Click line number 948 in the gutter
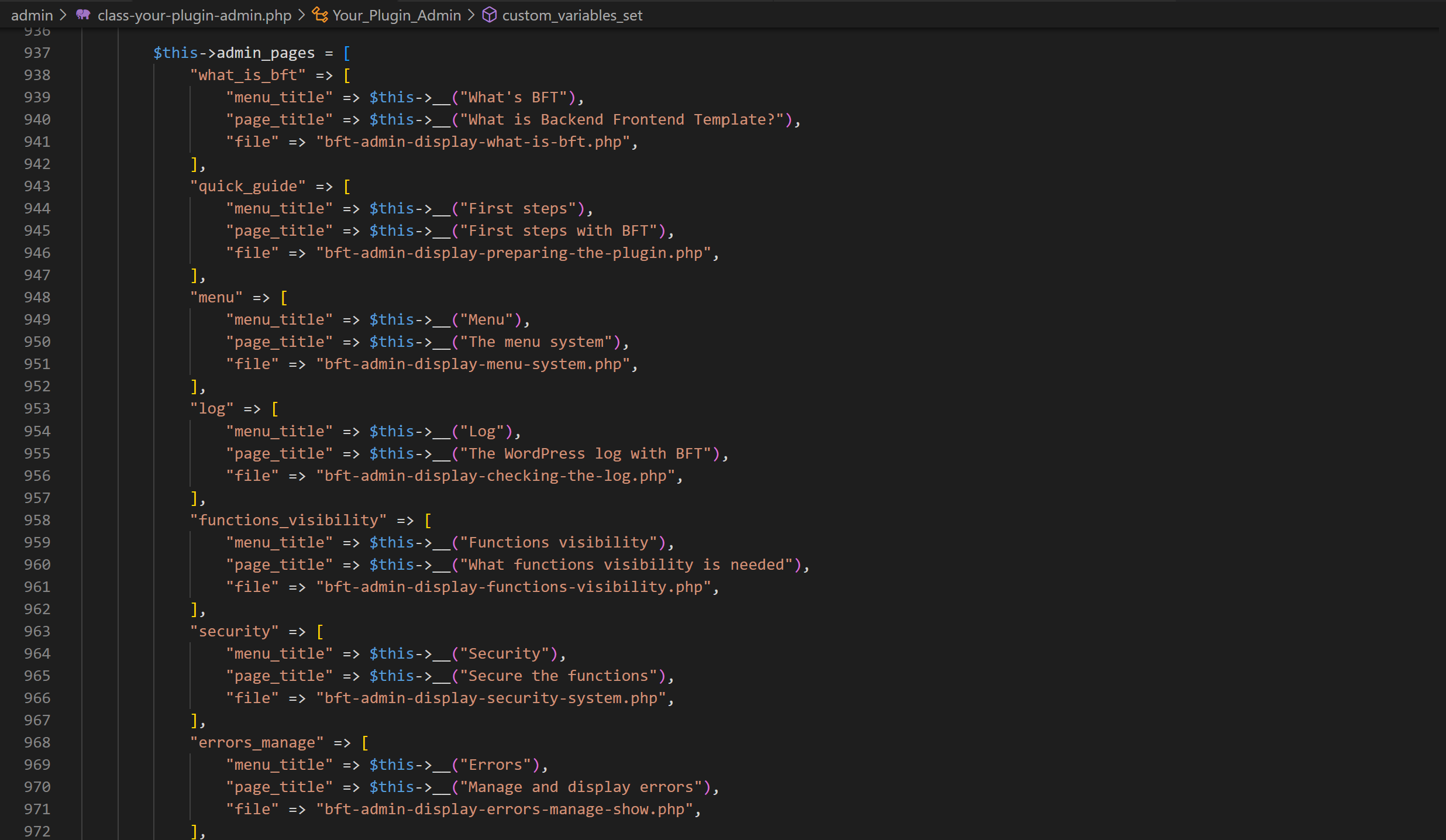The image size is (1446, 840). [37, 297]
